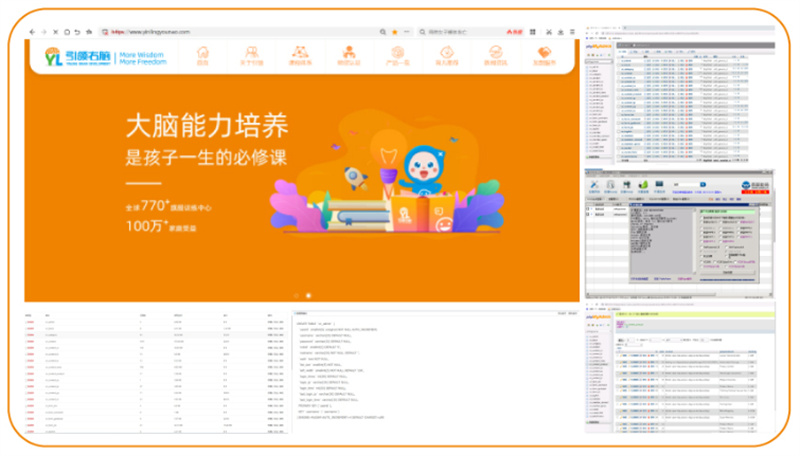Click the wrench icon in tool window
This screenshot has height=456, width=800.
click(x=593, y=185)
